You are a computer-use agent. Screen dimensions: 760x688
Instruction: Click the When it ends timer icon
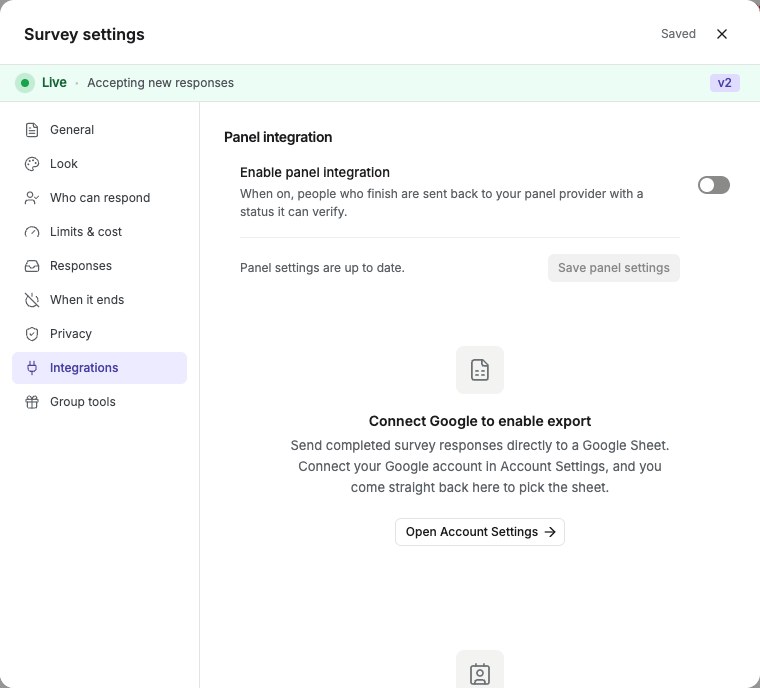pos(32,300)
